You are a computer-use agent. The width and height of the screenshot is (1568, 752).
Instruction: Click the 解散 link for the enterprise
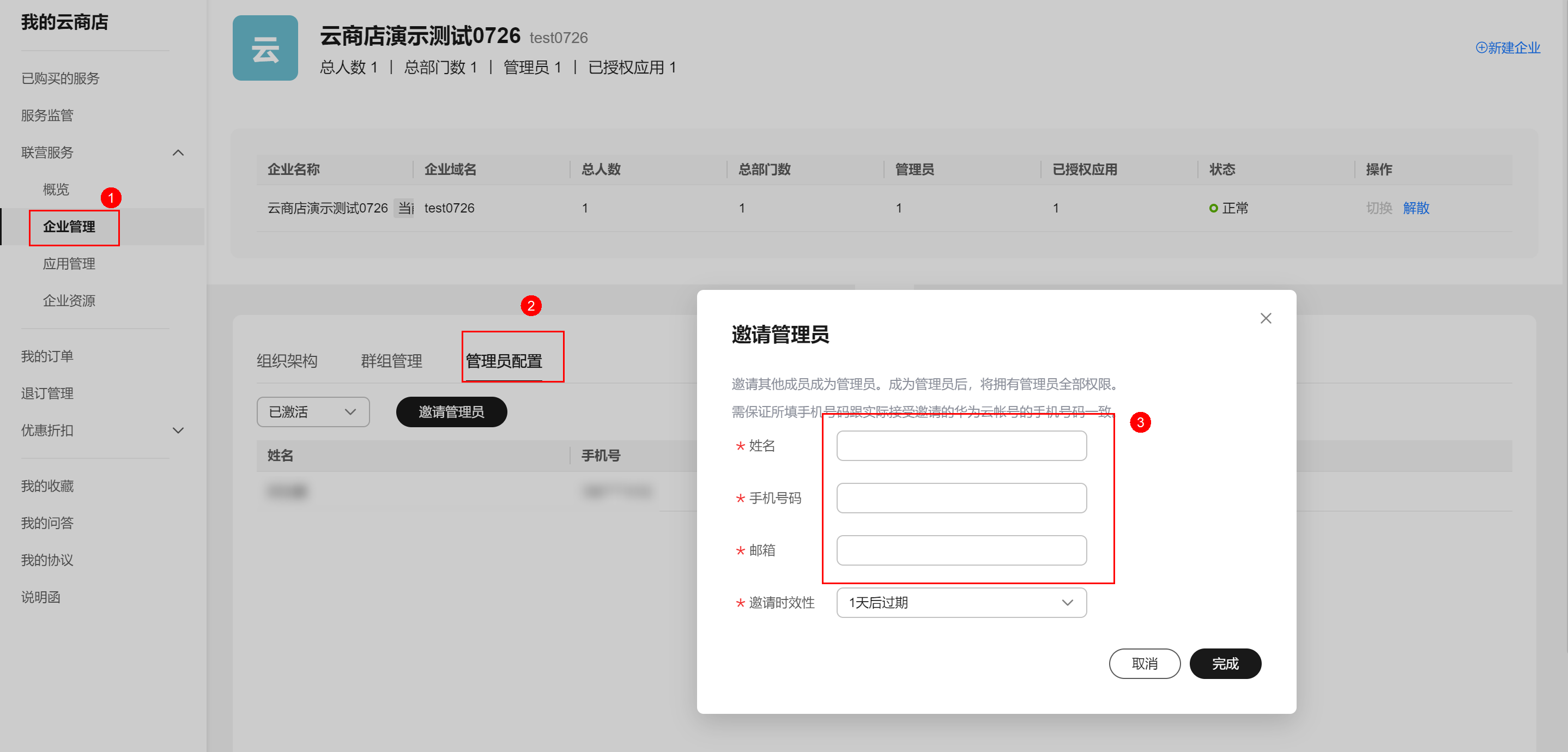tap(1416, 208)
